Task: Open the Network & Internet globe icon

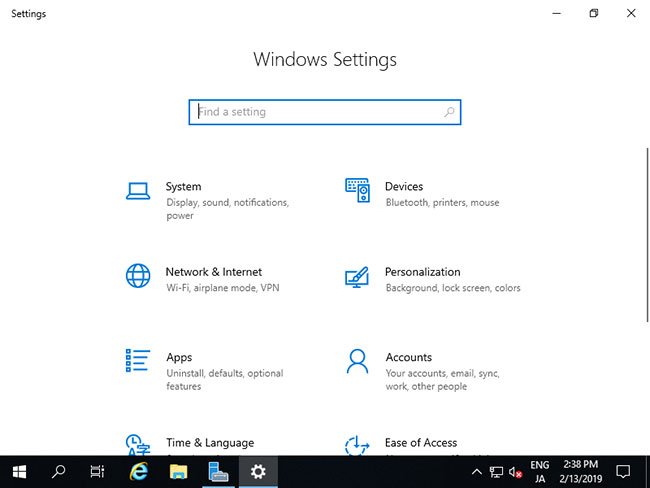Action: click(138, 276)
